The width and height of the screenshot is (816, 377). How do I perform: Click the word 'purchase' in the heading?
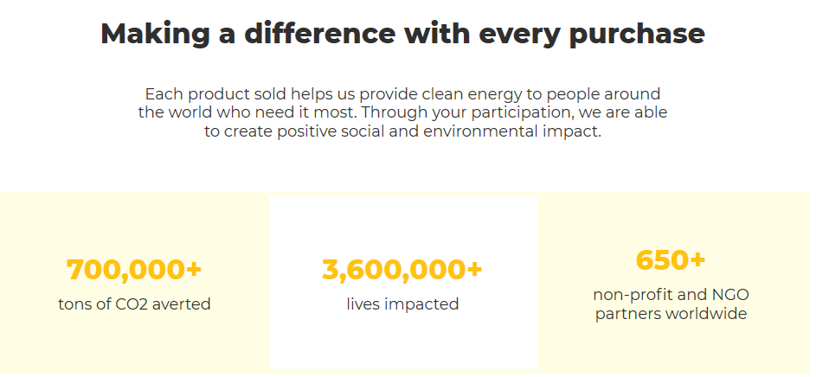pos(637,34)
